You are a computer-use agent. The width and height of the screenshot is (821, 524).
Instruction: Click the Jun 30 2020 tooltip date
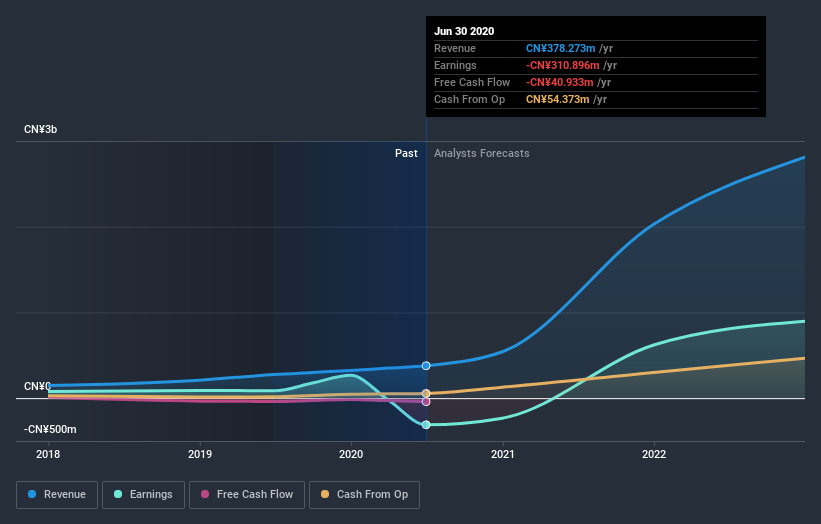[464, 31]
